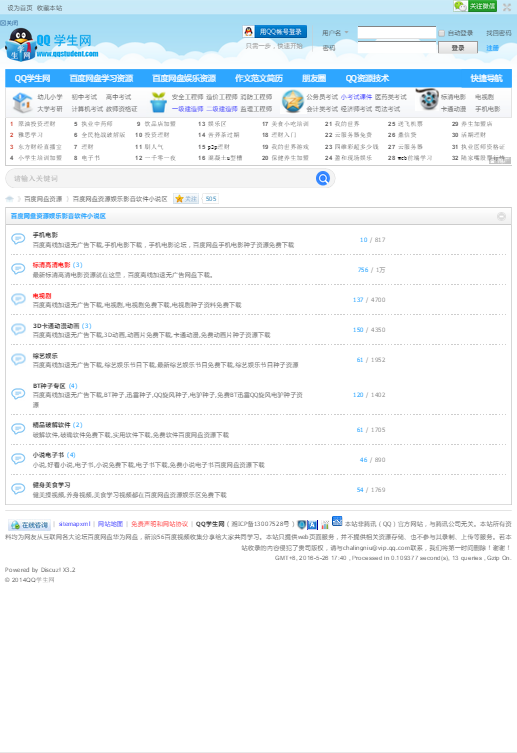Viewport: 517px width, 753px height.
Task: Click the 关闭 icon below top bar
Action: (9, 23)
